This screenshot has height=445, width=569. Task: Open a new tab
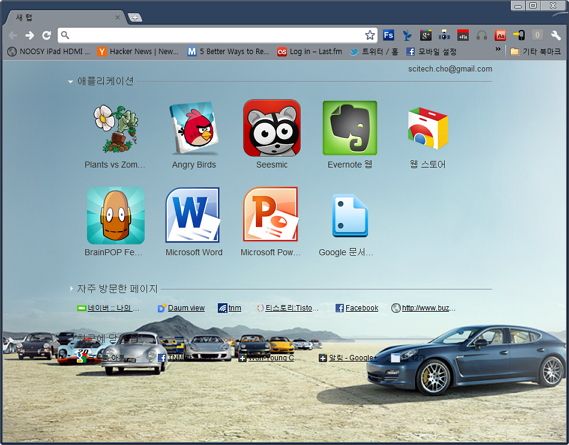135,17
